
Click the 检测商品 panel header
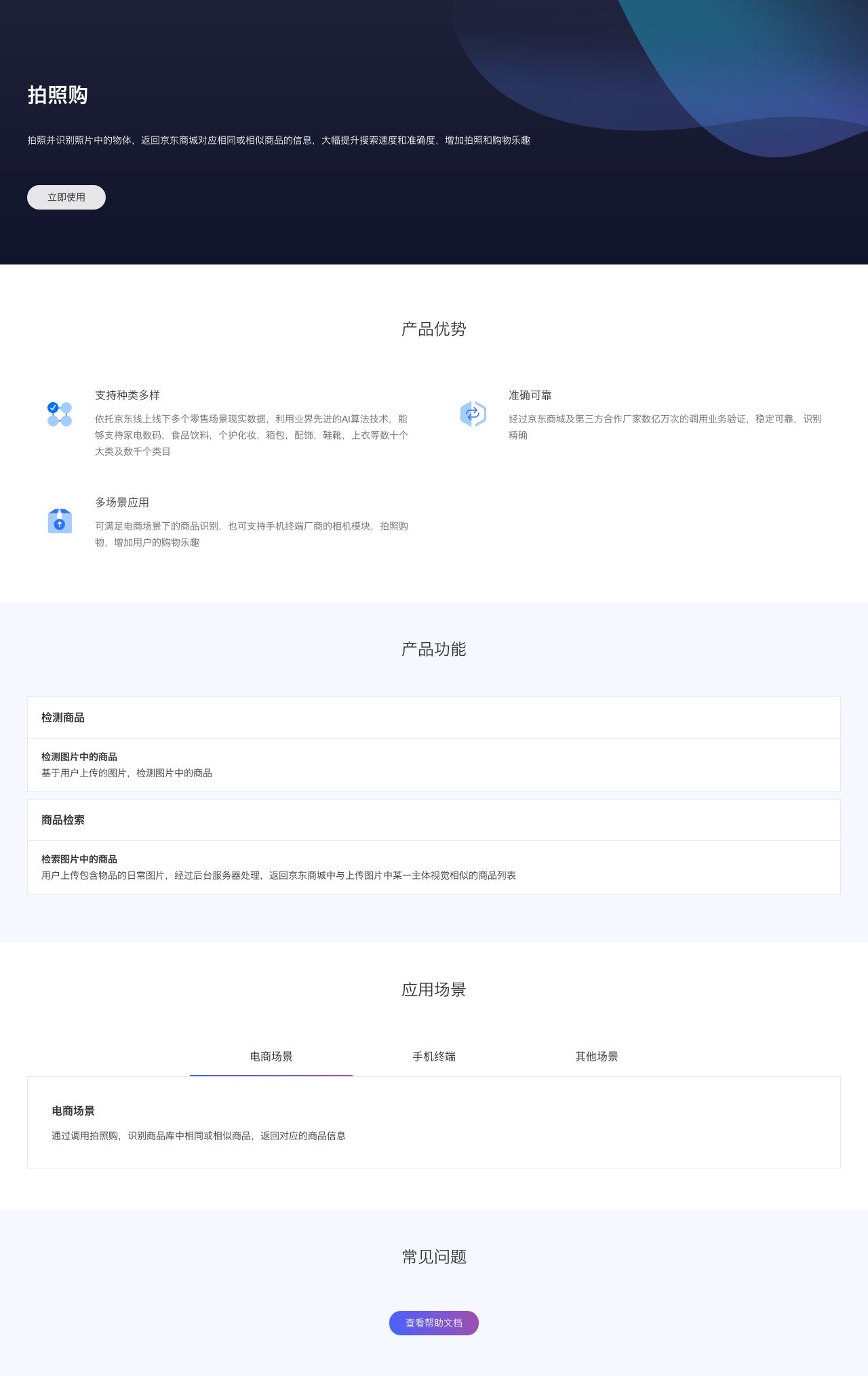coord(434,718)
